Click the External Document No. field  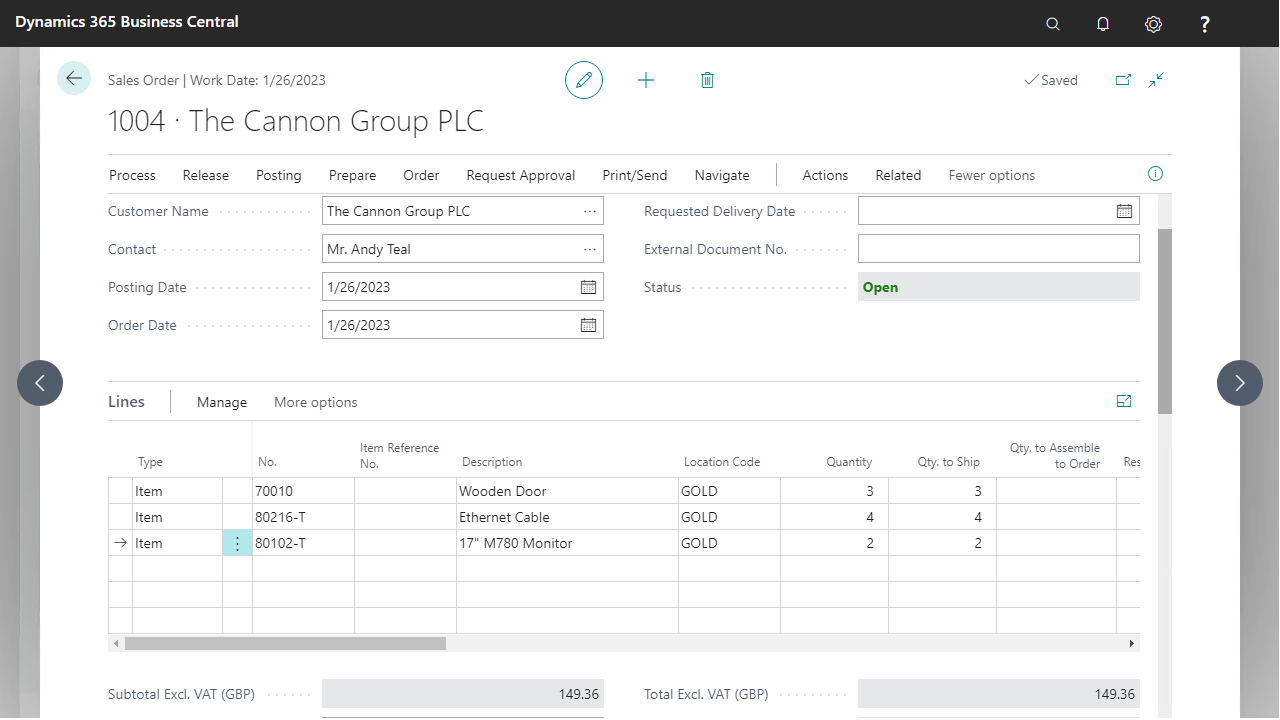point(999,249)
